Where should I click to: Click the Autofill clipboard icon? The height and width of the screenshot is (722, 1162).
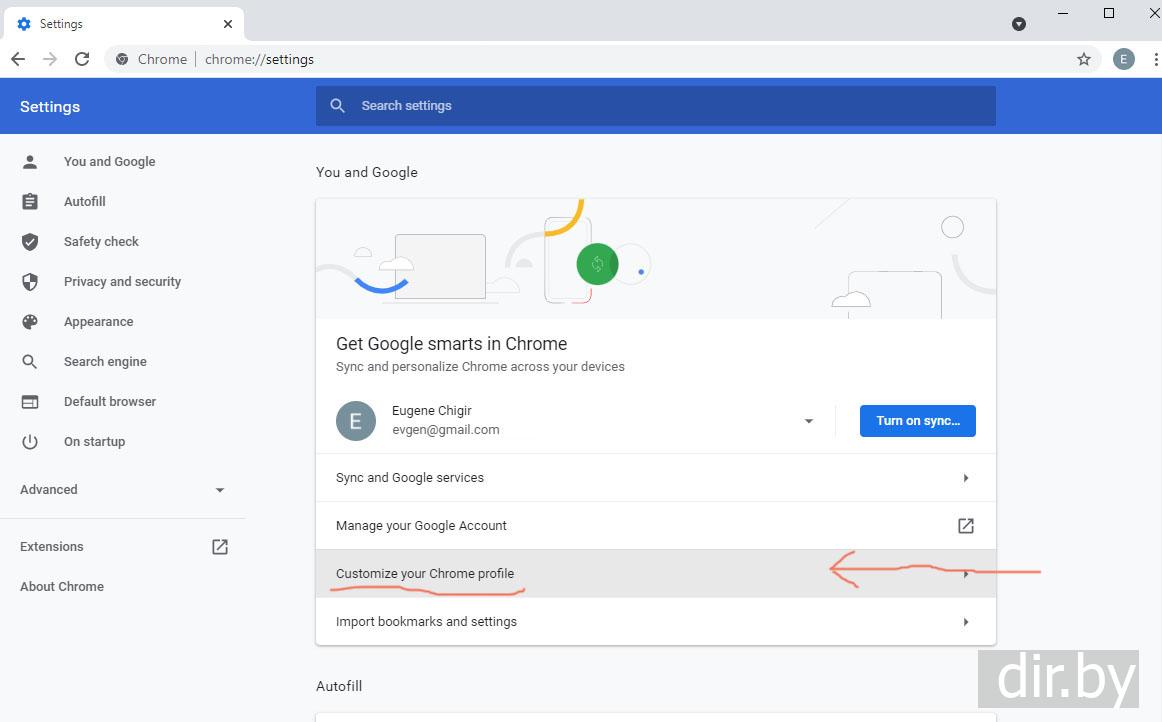[x=30, y=202]
